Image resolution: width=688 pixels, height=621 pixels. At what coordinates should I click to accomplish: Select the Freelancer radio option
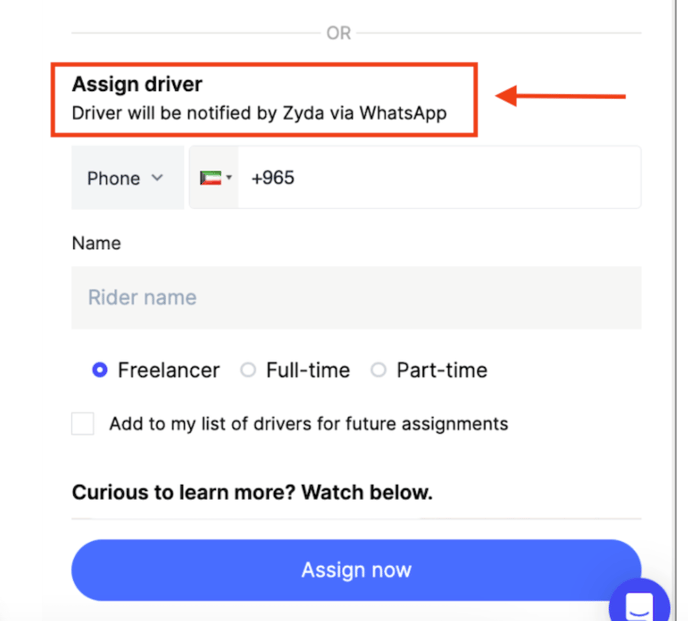(100, 370)
